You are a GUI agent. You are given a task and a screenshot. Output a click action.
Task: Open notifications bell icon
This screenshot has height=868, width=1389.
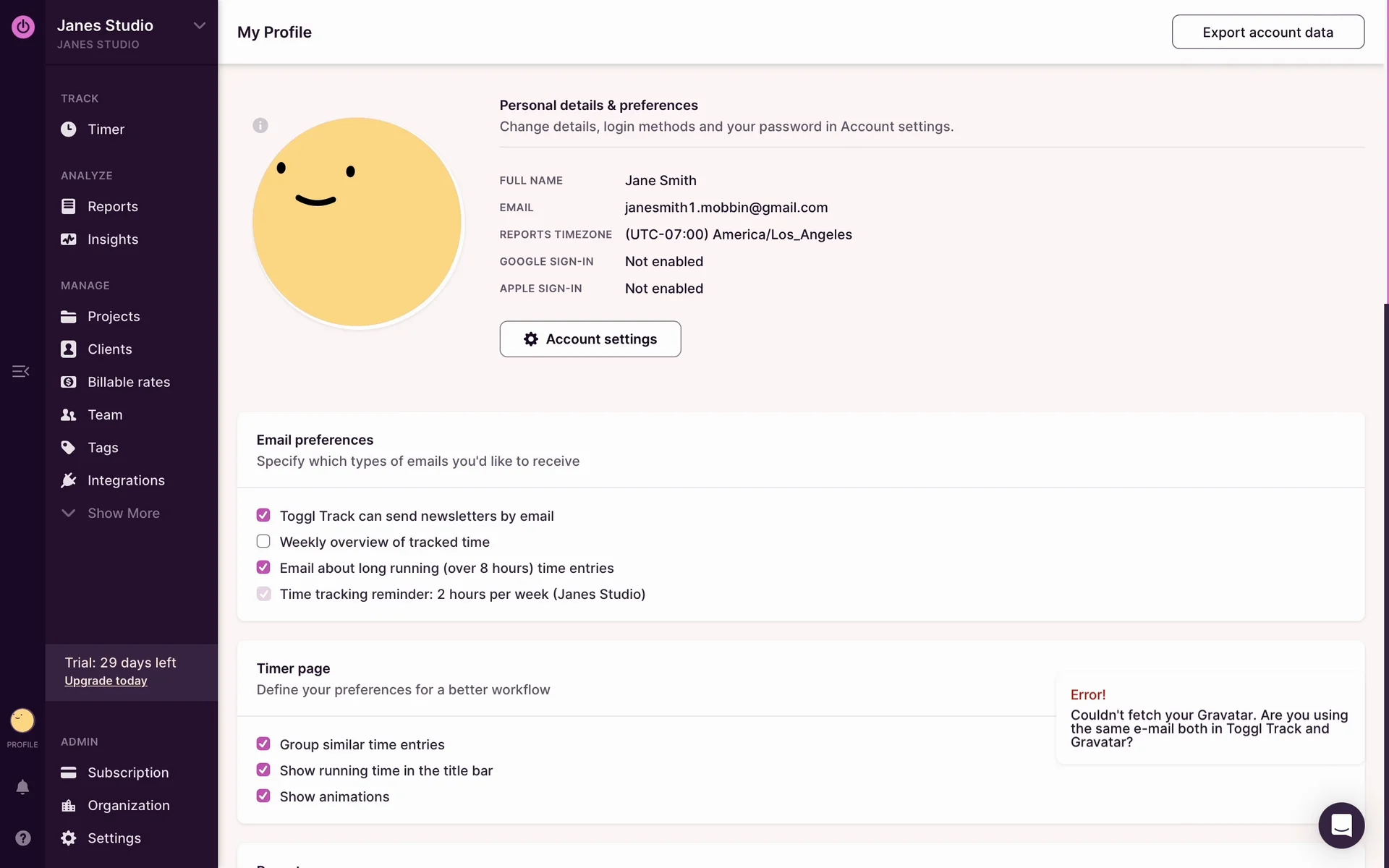22,787
